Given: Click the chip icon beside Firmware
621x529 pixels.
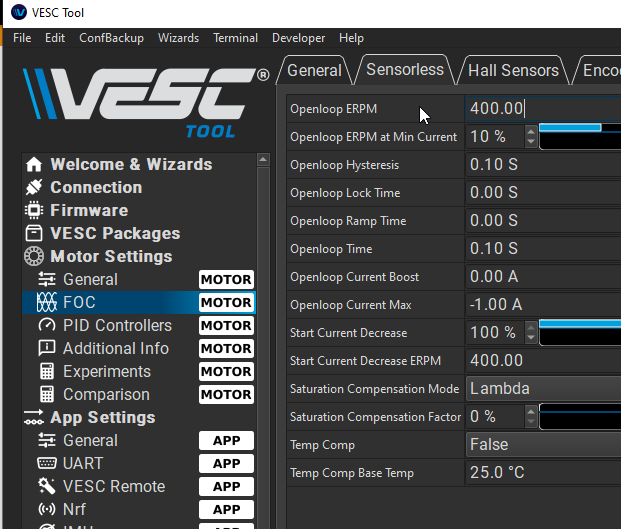Looking at the screenshot, I should pyautogui.click(x=34, y=211).
